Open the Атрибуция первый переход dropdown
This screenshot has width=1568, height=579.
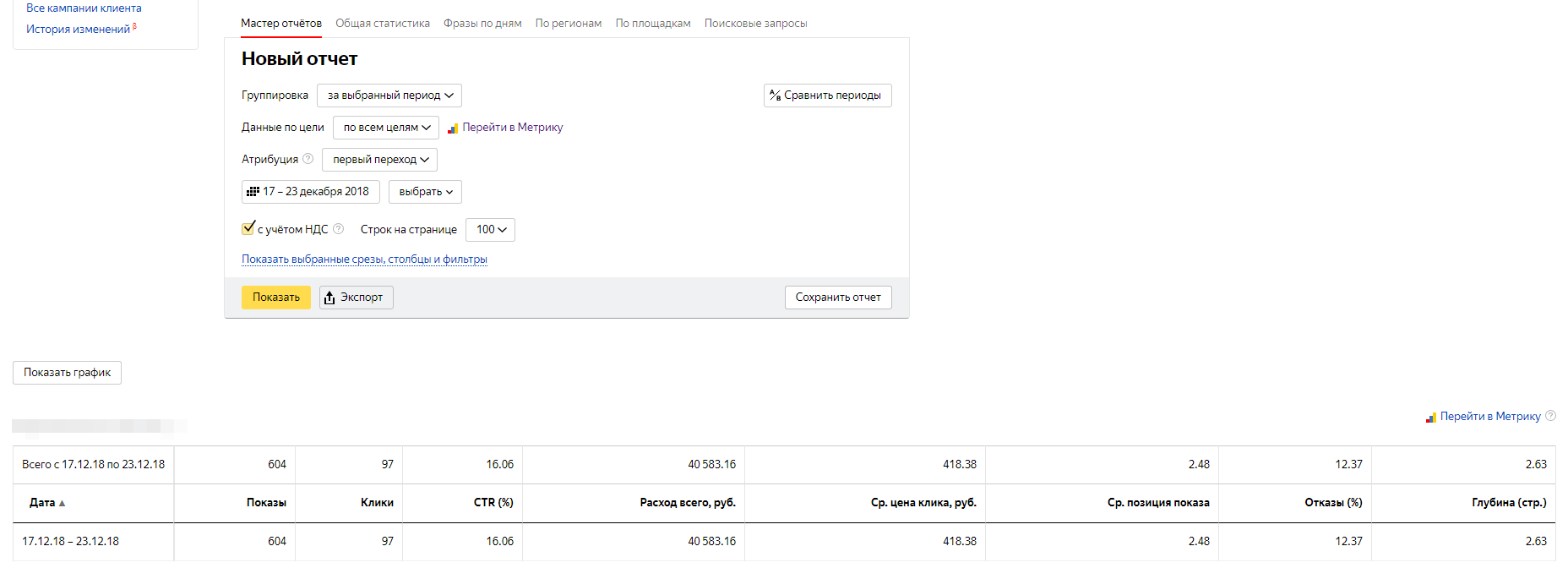379,160
